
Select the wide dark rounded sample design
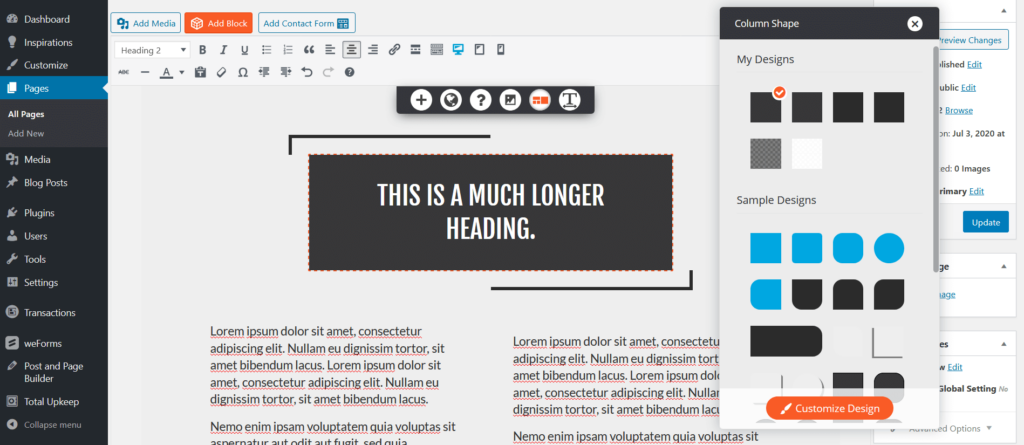[786, 341]
